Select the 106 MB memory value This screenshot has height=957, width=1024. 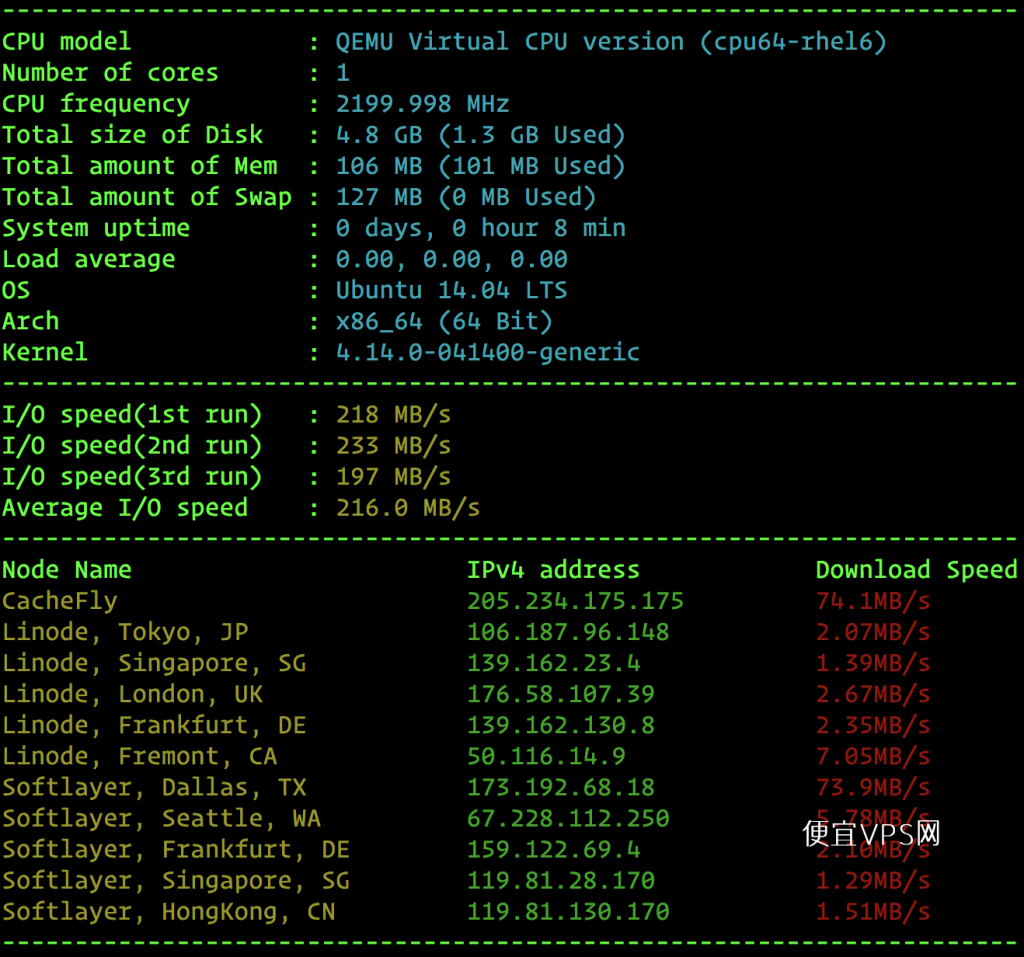point(379,166)
